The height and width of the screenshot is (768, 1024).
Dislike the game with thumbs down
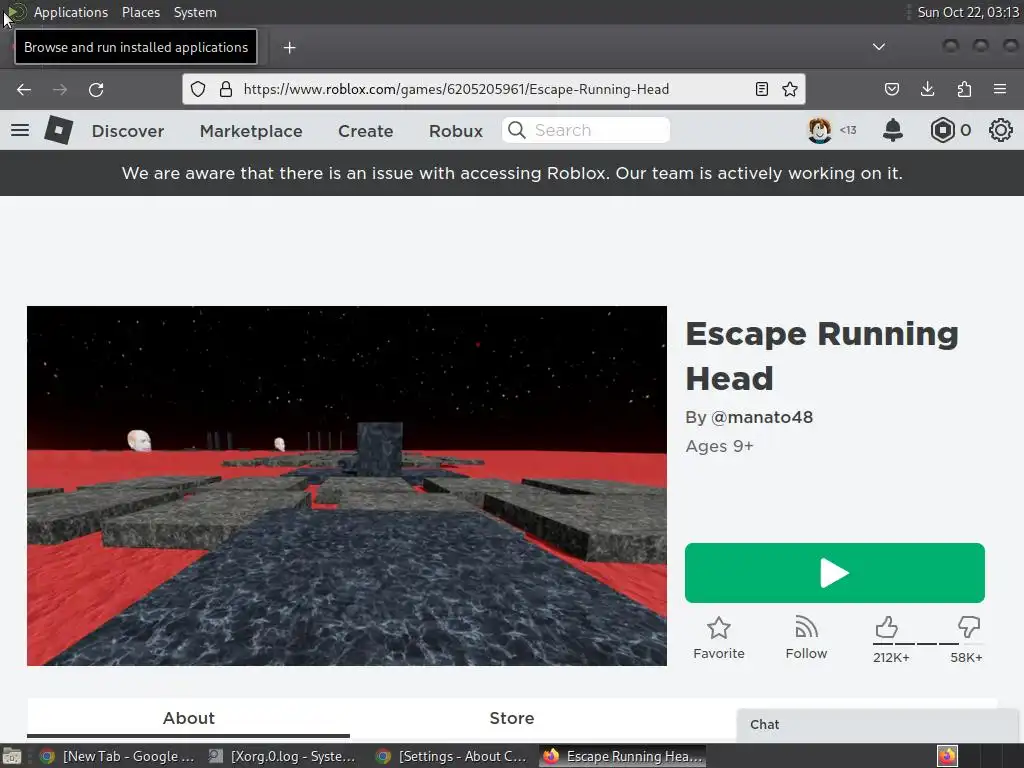[969, 628]
